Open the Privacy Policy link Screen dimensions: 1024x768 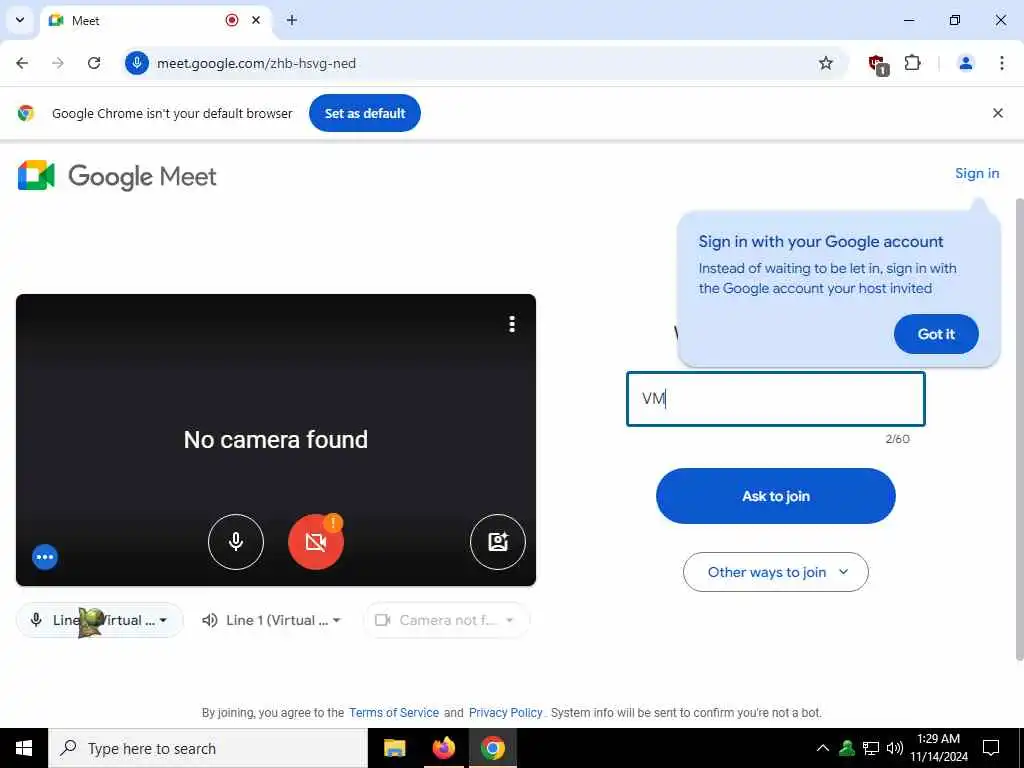pos(505,712)
